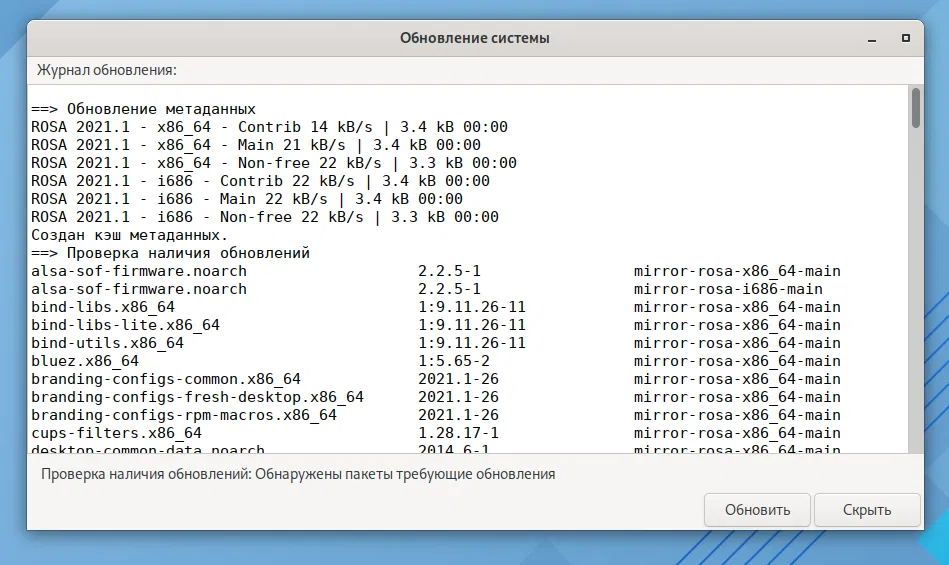The width and height of the screenshot is (949, 565).
Task: Click the Обновление системы title bar text
Action: point(474,38)
